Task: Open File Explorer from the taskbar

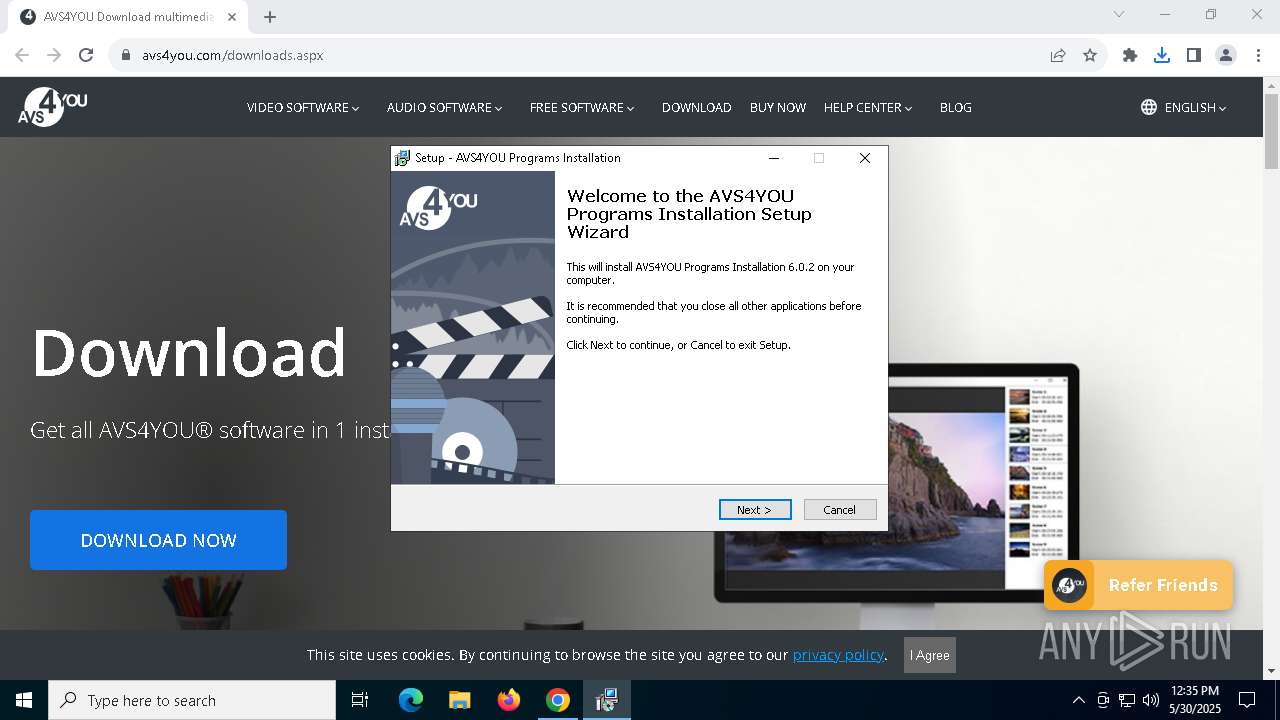Action: pyautogui.click(x=460, y=700)
